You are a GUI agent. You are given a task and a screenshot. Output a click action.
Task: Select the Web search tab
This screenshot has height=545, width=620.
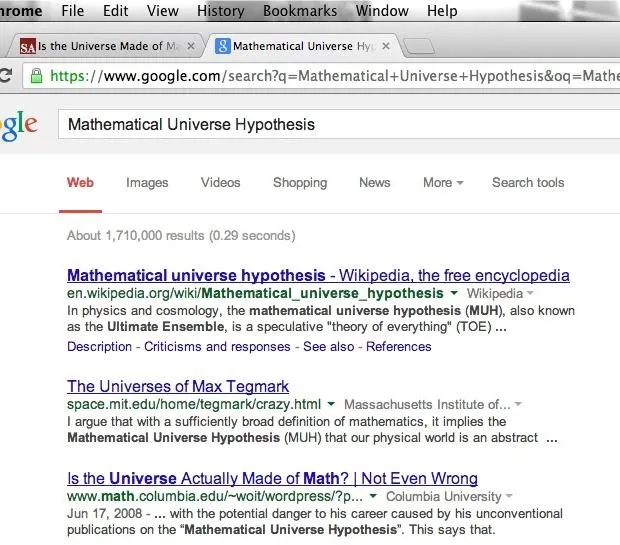[x=80, y=183]
